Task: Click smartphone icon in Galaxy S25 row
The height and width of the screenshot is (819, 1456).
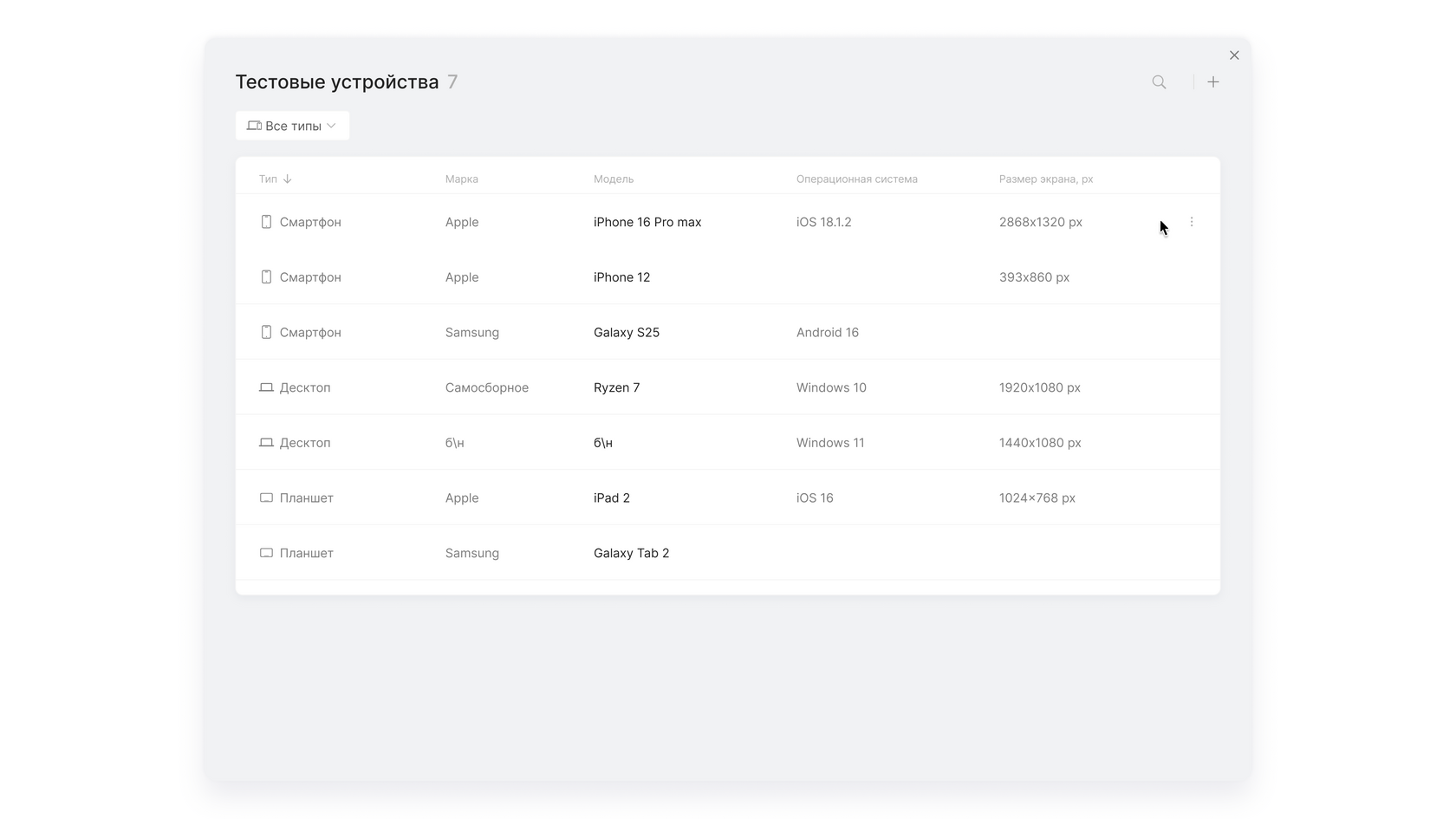Action: tap(266, 332)
